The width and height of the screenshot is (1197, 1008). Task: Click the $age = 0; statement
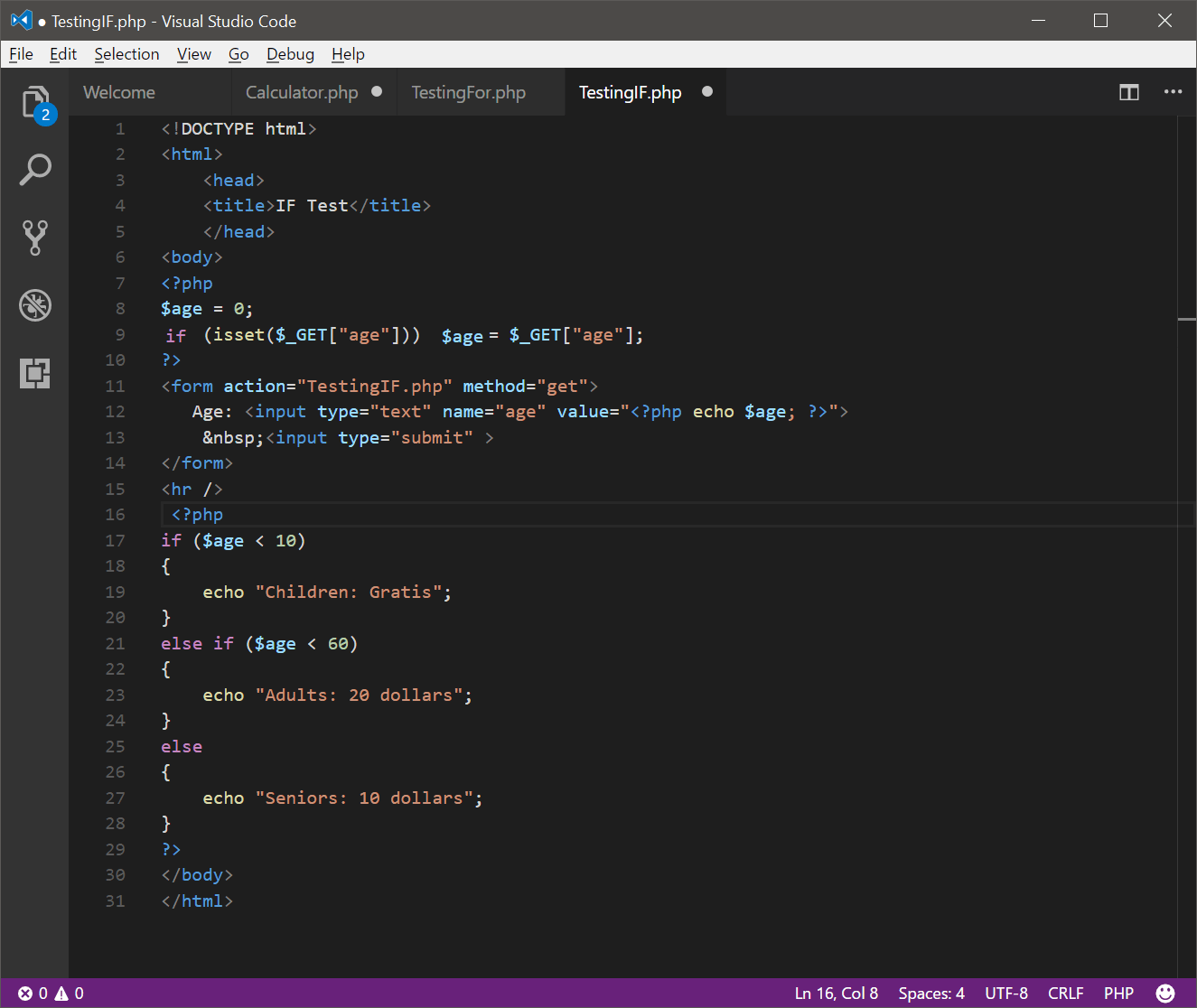207,309
